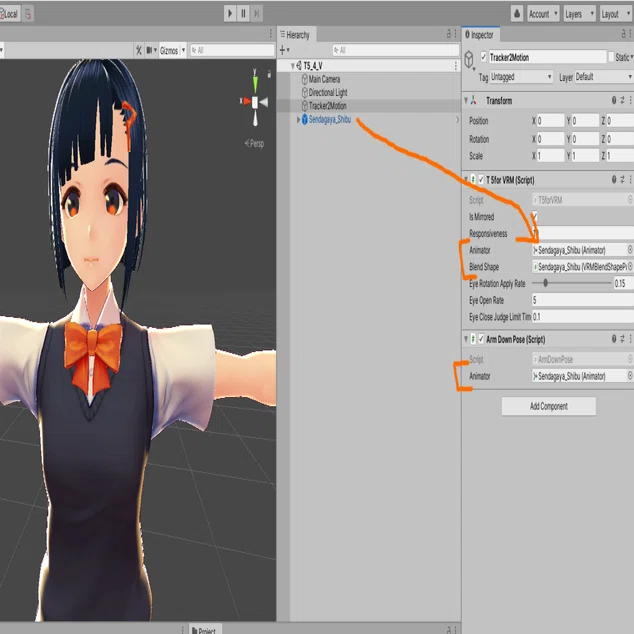Screen dimensions: 634x634
Task: Open the Layer Default dropdown
Action: coord(604,76)
